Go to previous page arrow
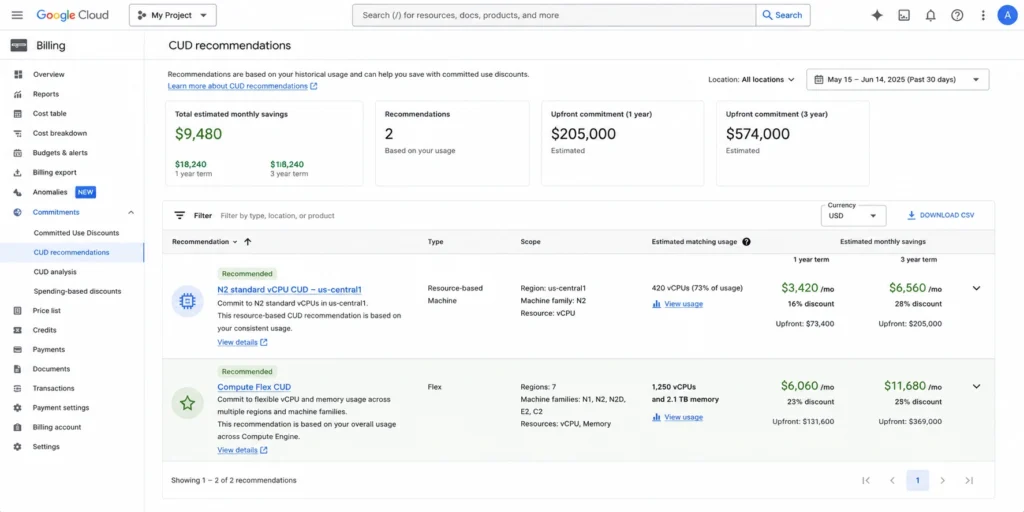The image size is (1024, 512). click(892, 481)
